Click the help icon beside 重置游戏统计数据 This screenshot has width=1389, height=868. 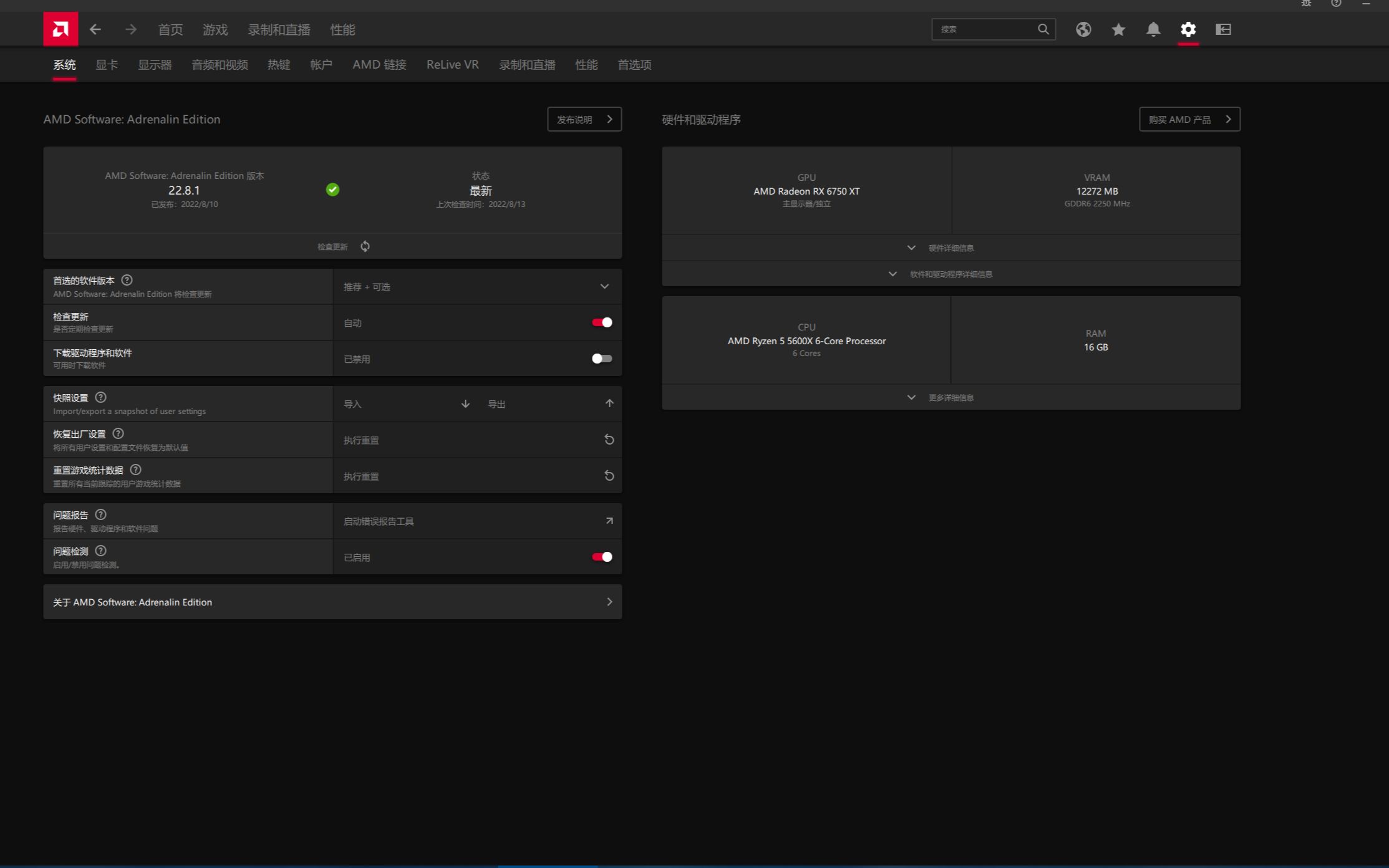(x=135, y=470)
